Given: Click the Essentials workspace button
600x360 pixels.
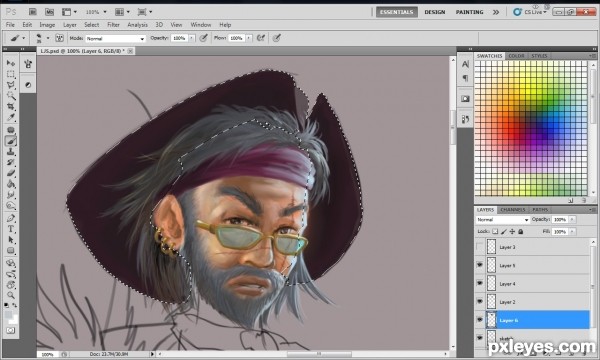Looking at the screenshot, I should point(396,12).
